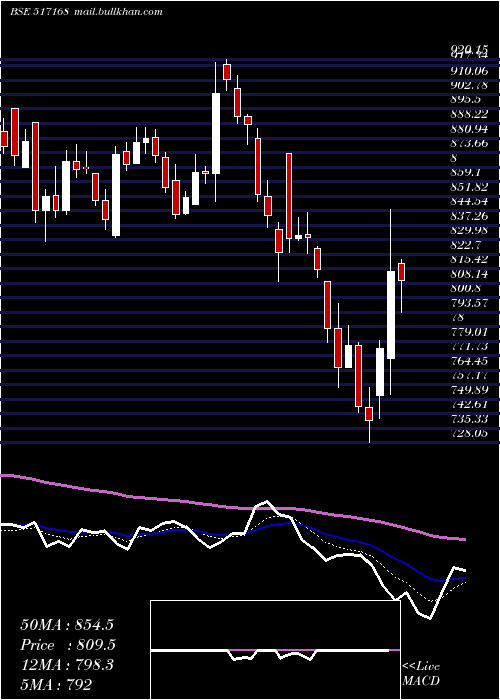The image size is (500, 700).
Task: Select the 742.61 axis value
Action: coord(469,404)
